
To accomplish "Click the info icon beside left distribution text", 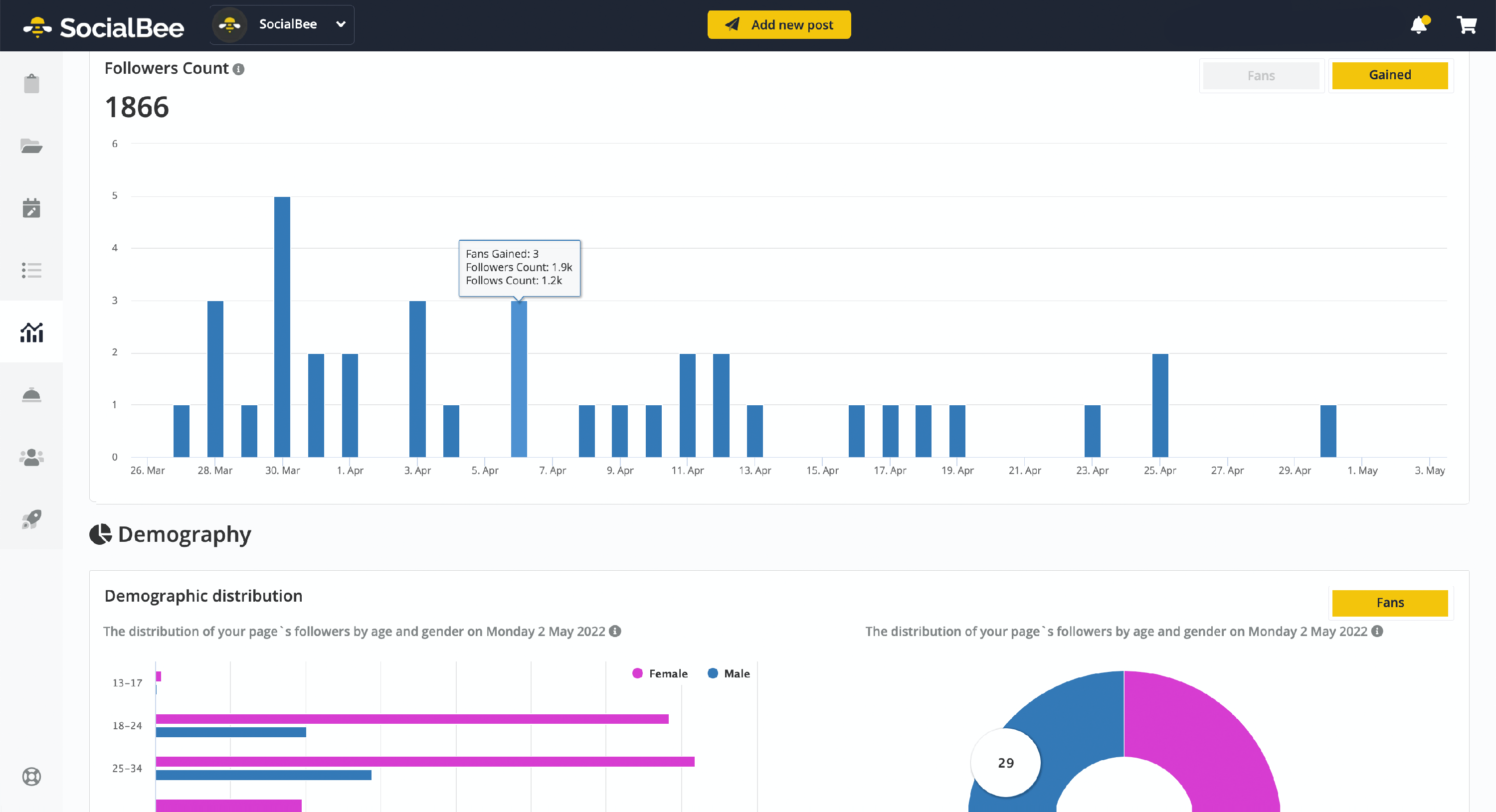I will (615, 631).
